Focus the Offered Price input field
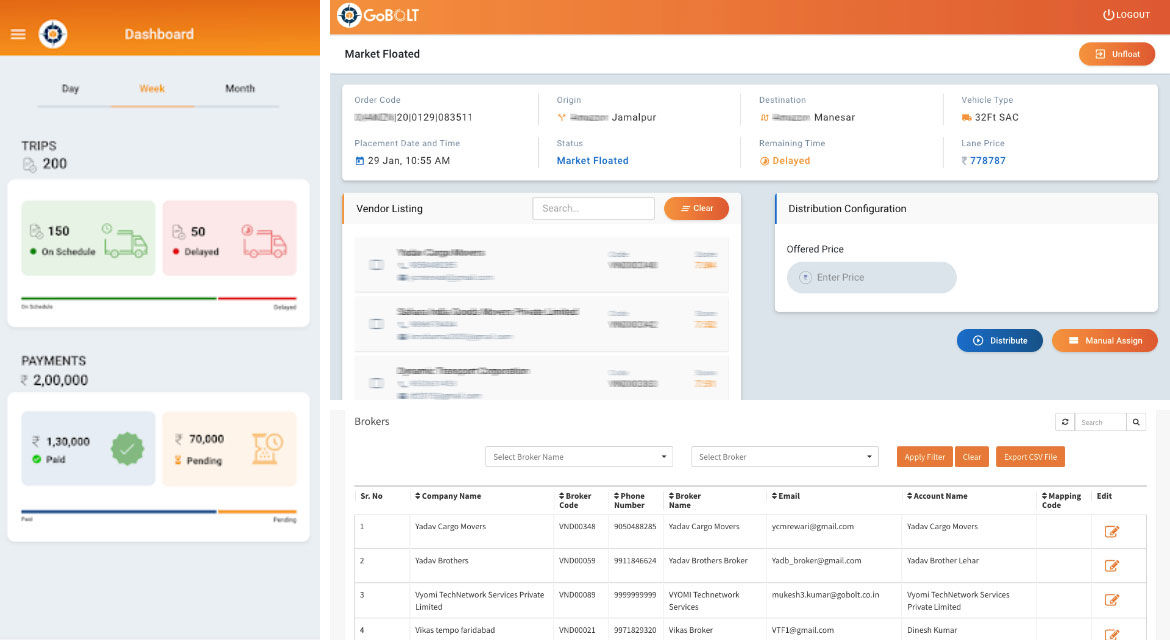Viewport: 1170px width, 640px height. click(x=872, y=277)
